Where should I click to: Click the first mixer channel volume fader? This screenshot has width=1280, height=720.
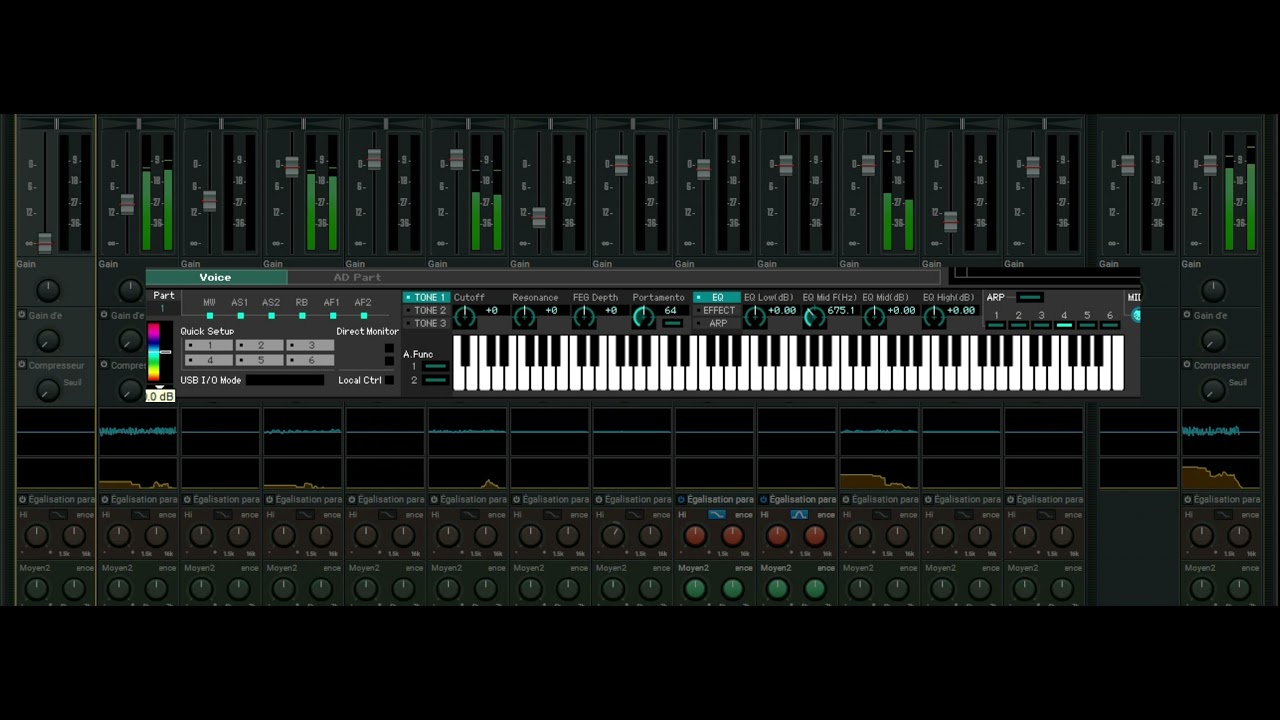point(44,243)
